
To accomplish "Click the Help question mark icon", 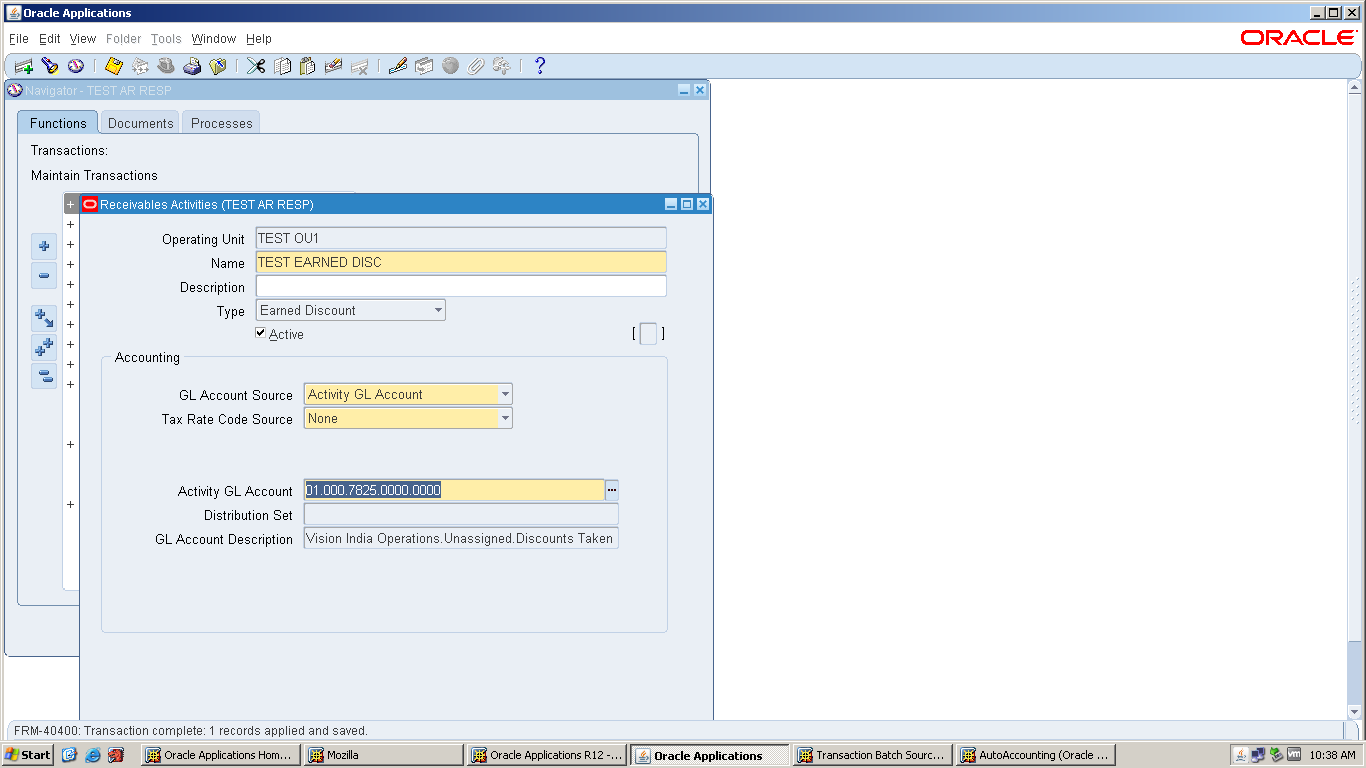I will pos(540,65).
